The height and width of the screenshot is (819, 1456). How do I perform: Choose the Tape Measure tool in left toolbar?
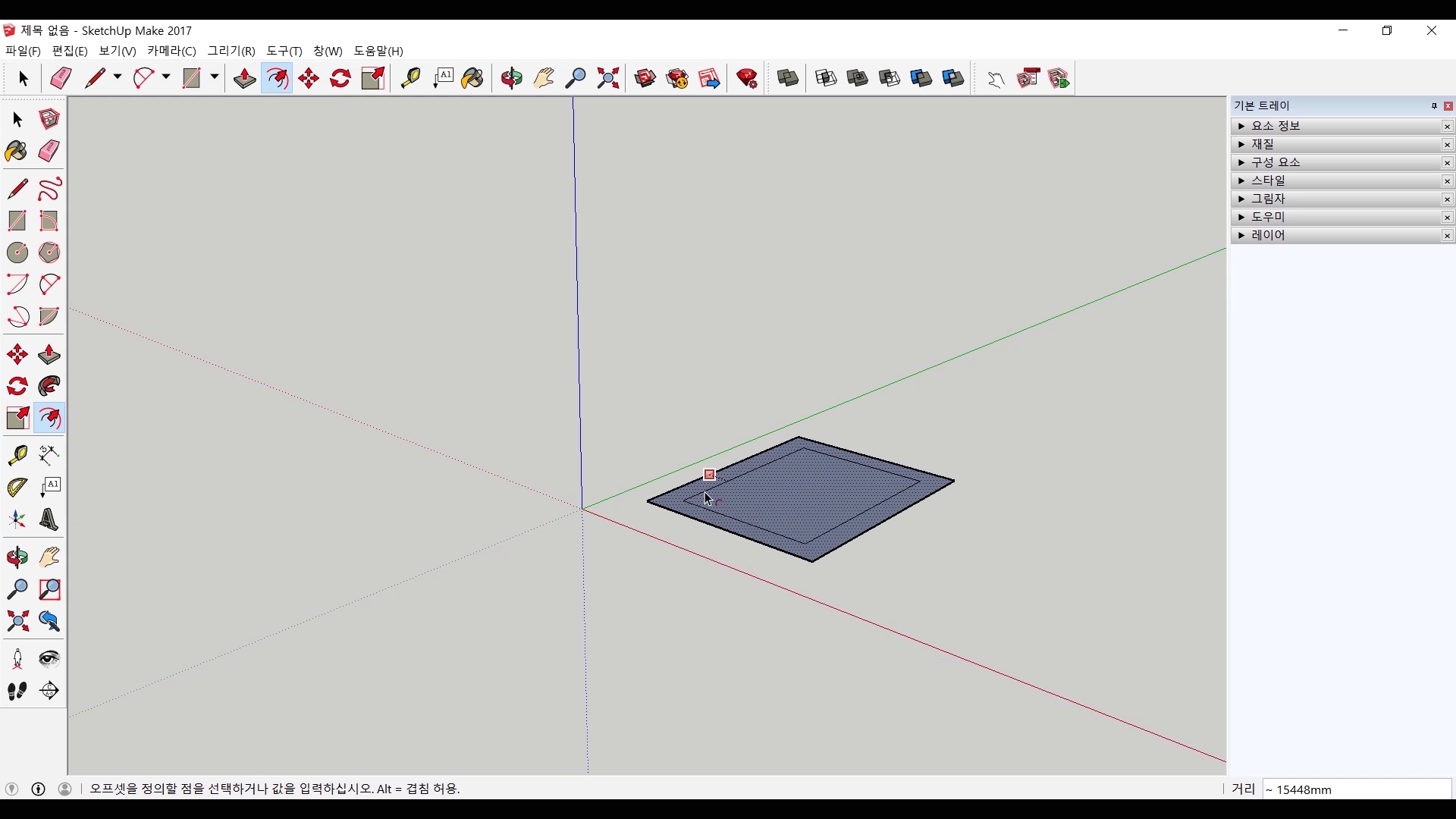coord(17,455)
